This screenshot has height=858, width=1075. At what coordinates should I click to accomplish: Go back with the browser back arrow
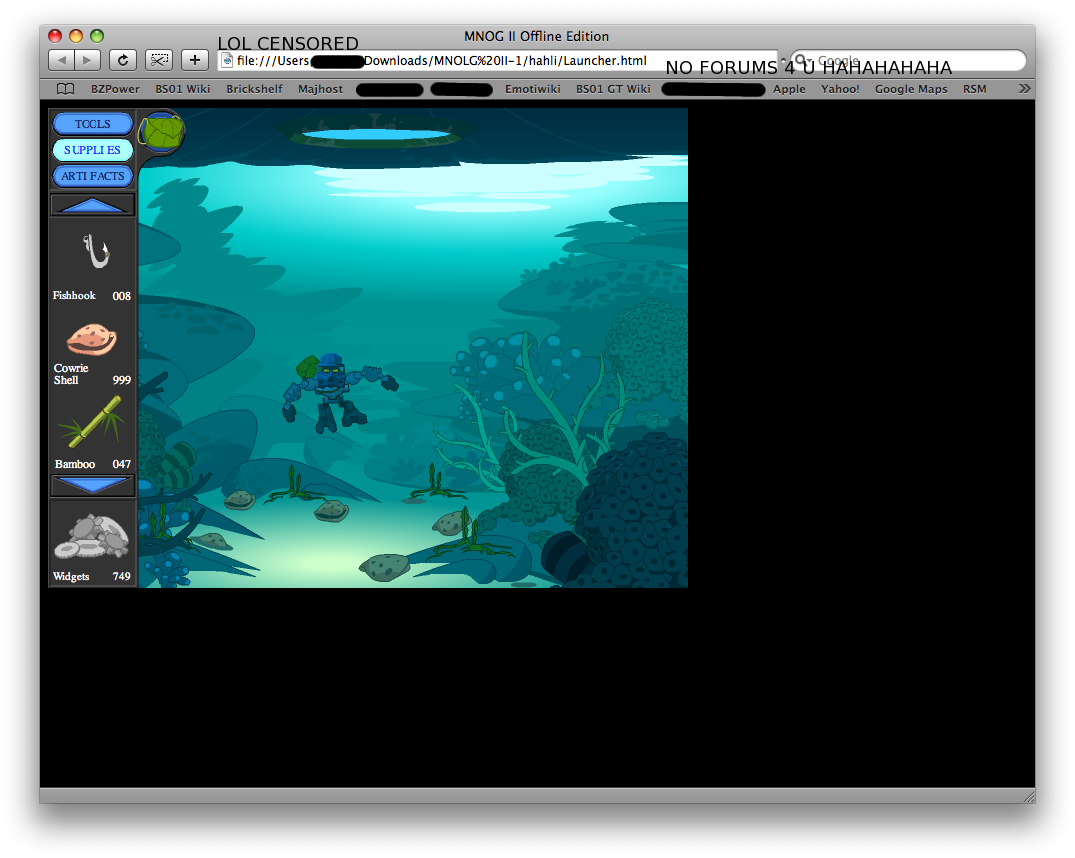pos(62,60)
